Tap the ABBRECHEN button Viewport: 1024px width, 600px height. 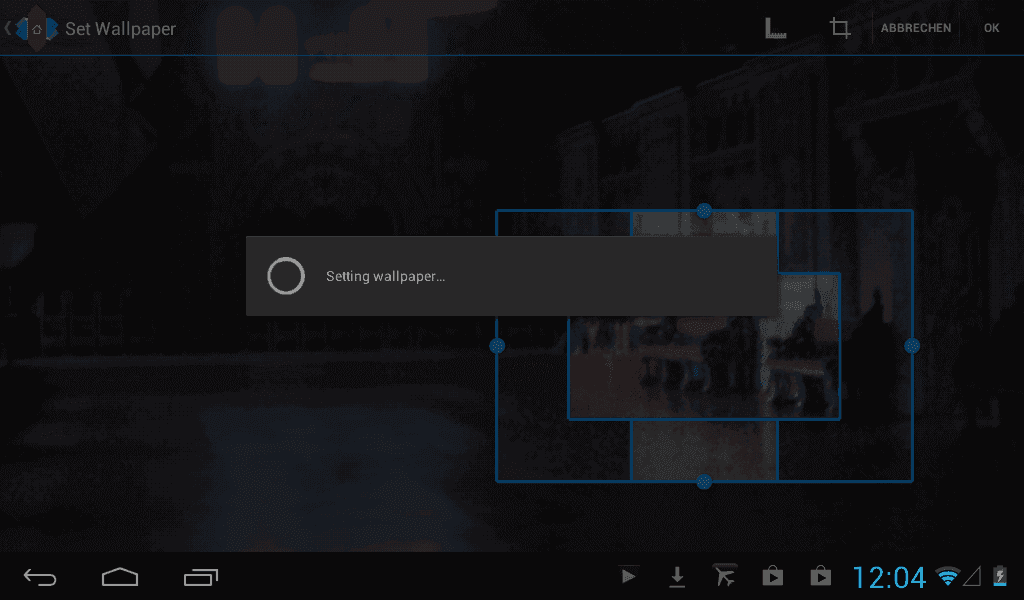click(x=916, y=28)
